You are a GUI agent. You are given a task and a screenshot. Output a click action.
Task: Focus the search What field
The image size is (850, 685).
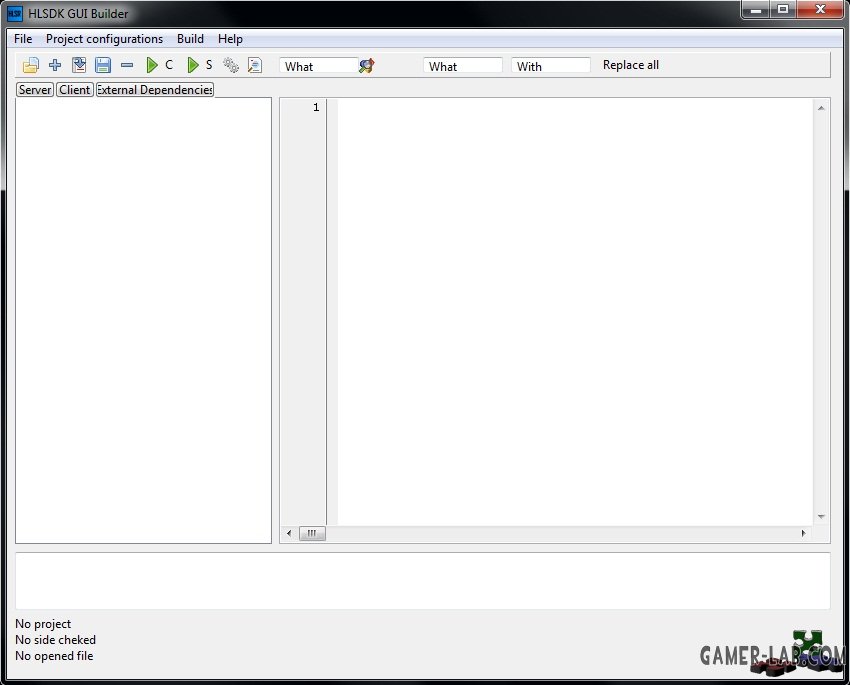click(x=319, y=66)
